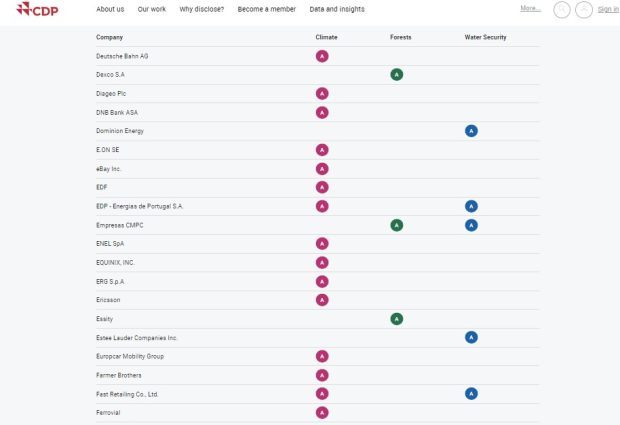Open the About us menu
The image size is (620, 425).
110,9
